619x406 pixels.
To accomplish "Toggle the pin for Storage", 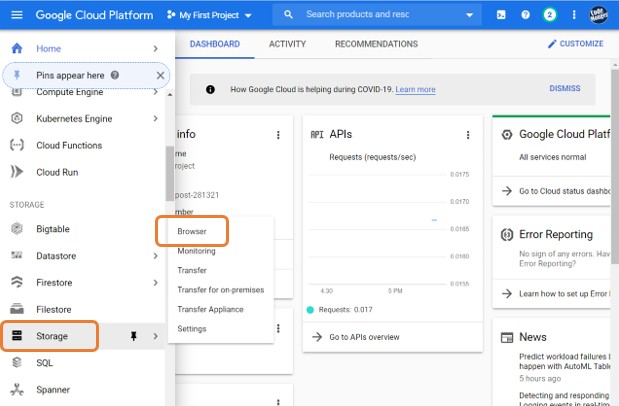I will [133, 336].
